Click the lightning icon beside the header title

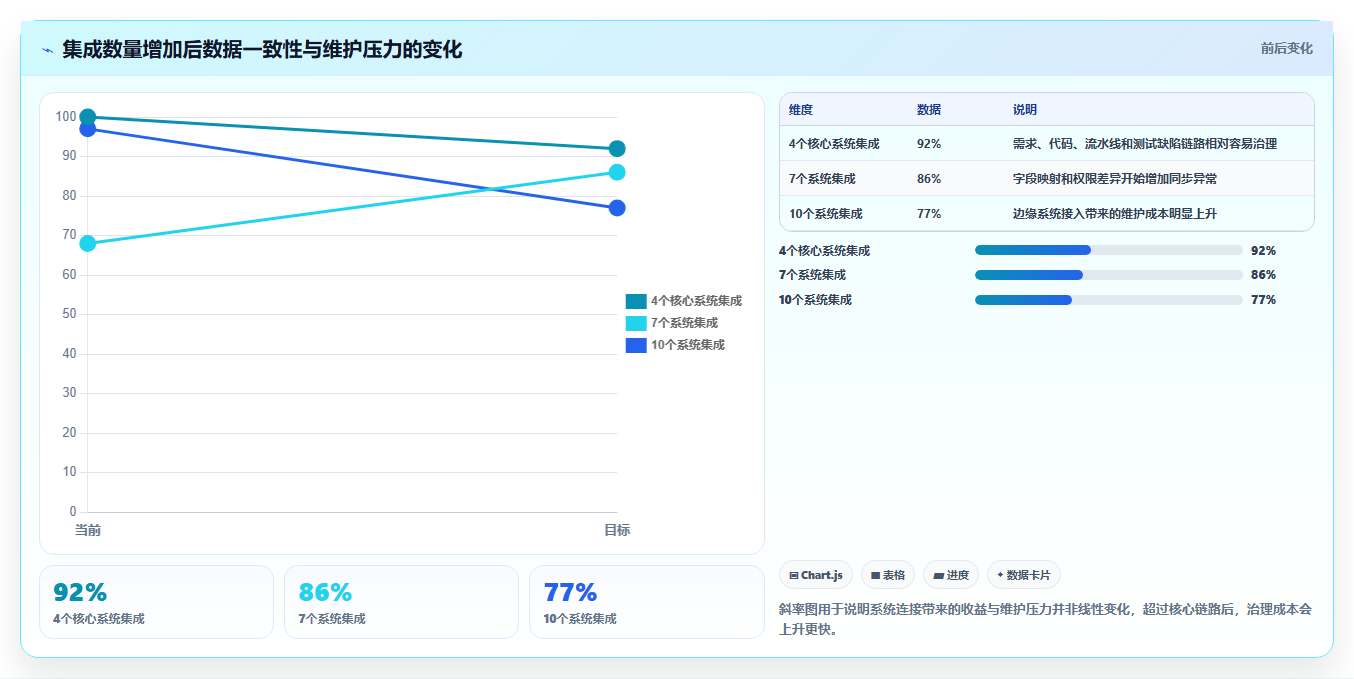point(47,50)
